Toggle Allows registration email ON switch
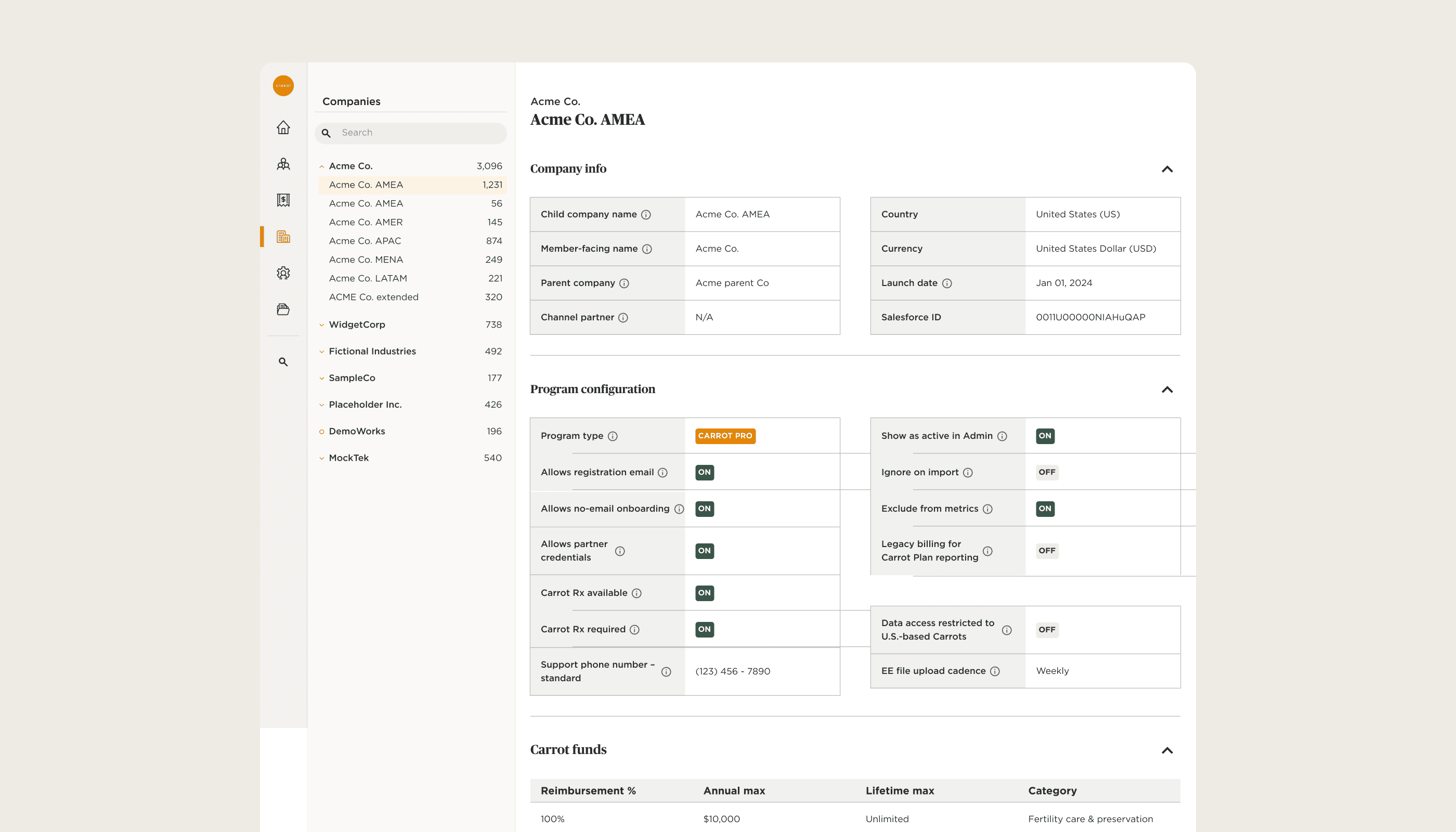1456x832 pixels. (704, 472)
